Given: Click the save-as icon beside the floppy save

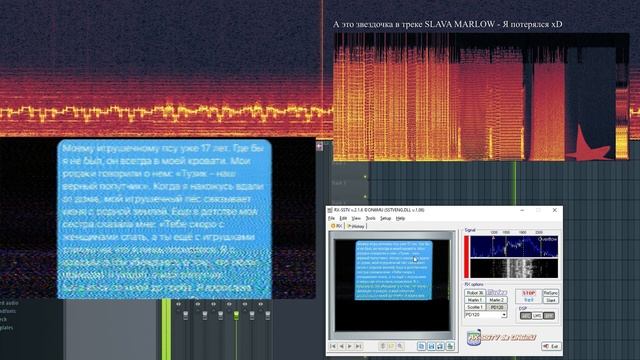Looking at the screenshot, I should tap(440, 346).
